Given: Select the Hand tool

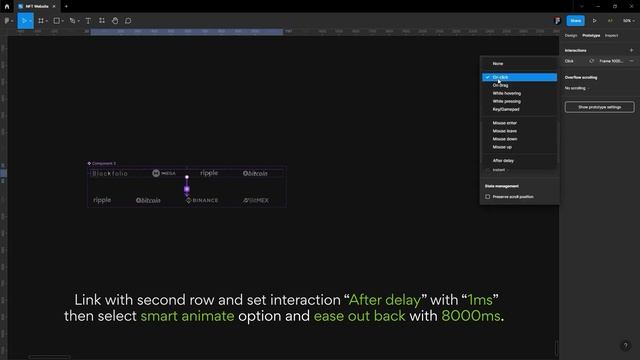Looking at the screenshot, I should 115,21.
